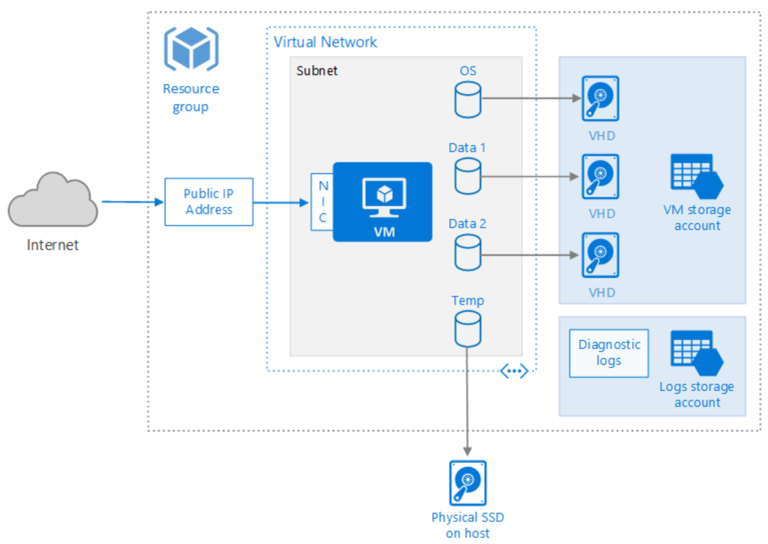Image resolution: width=768 pixels, height=544 pixels.
Task: Click the Physical SSD on host icon
Action: click(467, 483)
